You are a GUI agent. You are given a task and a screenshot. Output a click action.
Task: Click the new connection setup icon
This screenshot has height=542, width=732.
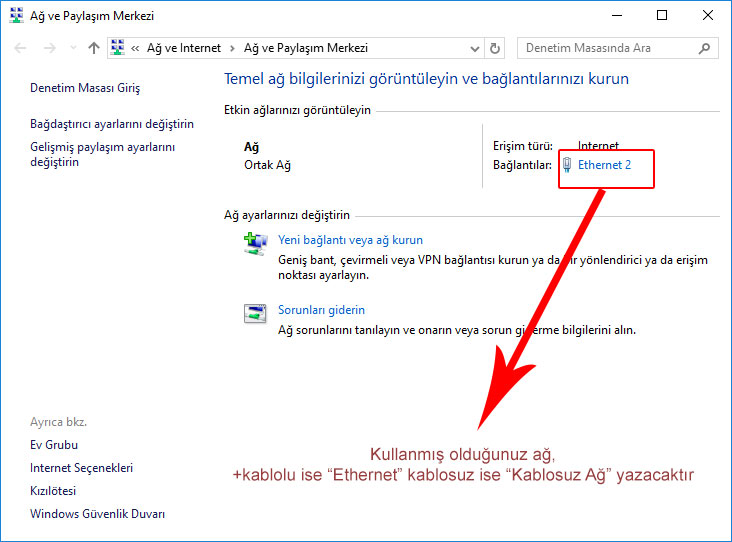pos(256,243)
